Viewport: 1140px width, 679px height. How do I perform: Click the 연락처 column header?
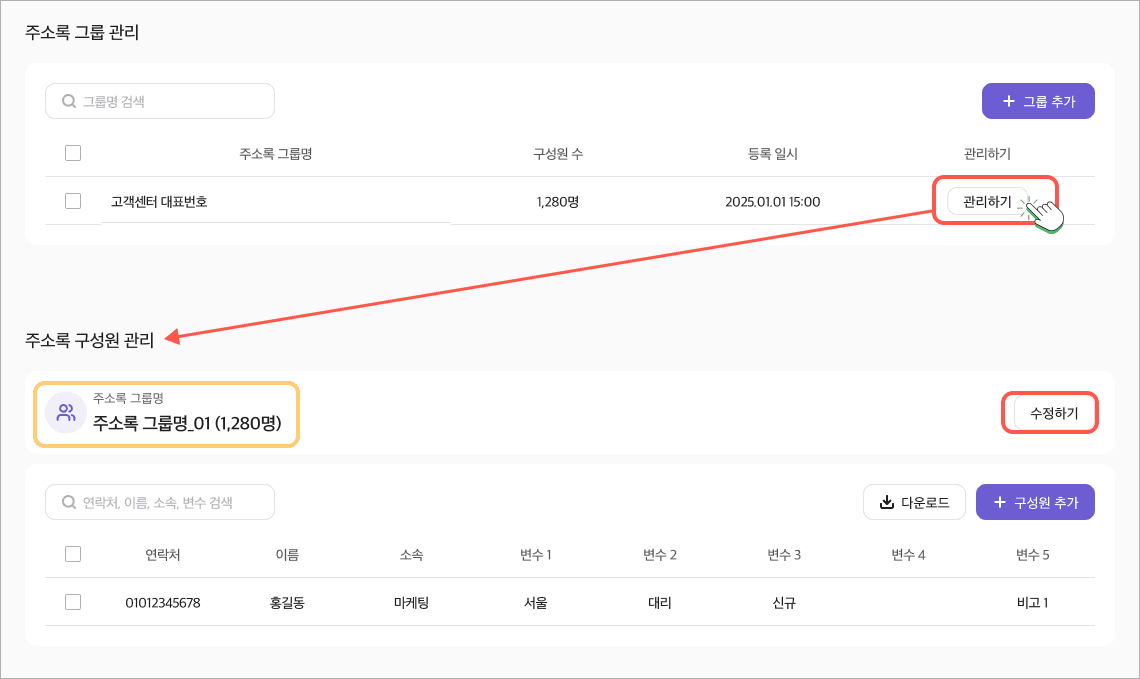tap(163, 555)
